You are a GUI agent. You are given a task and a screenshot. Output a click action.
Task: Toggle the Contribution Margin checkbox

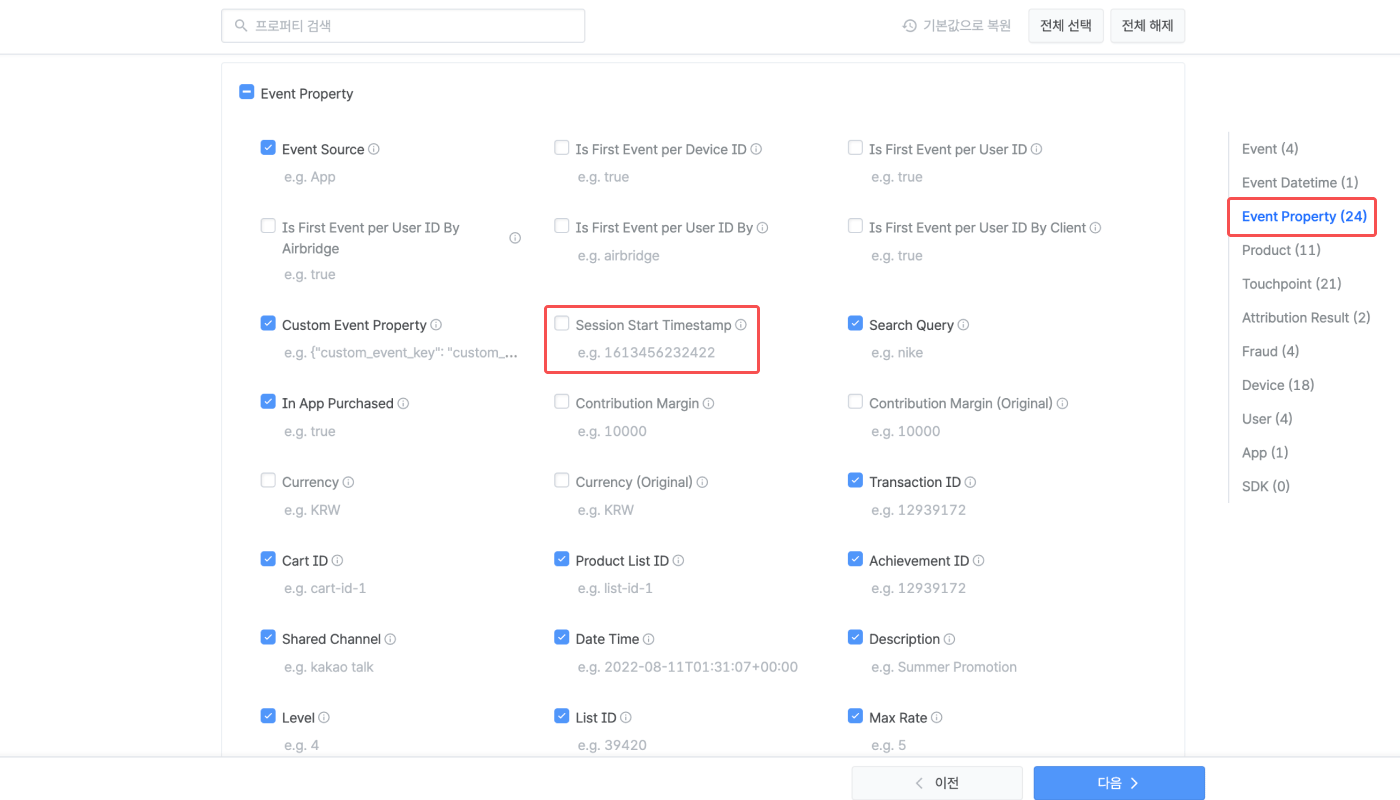[562, 402]
